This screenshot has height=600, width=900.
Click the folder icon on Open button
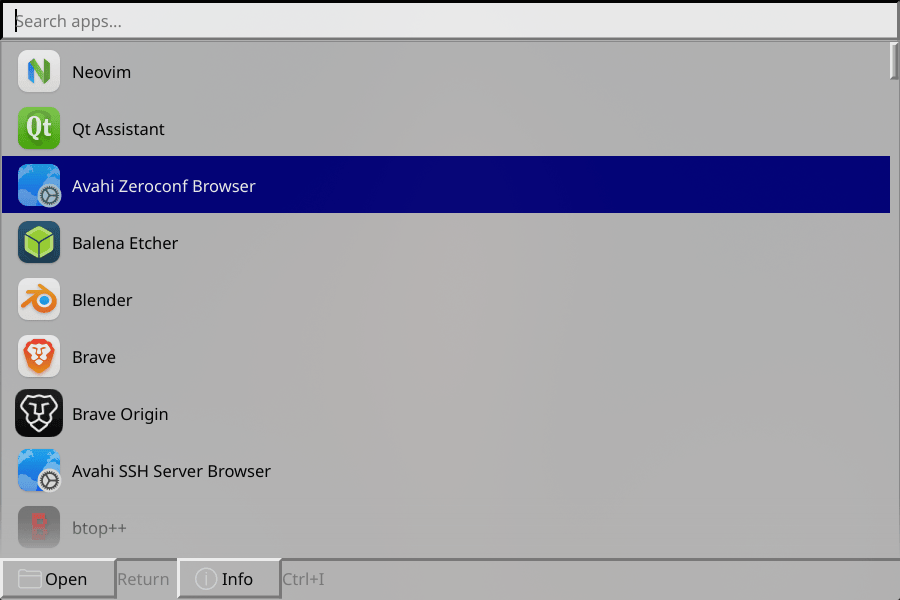(29, 579)
